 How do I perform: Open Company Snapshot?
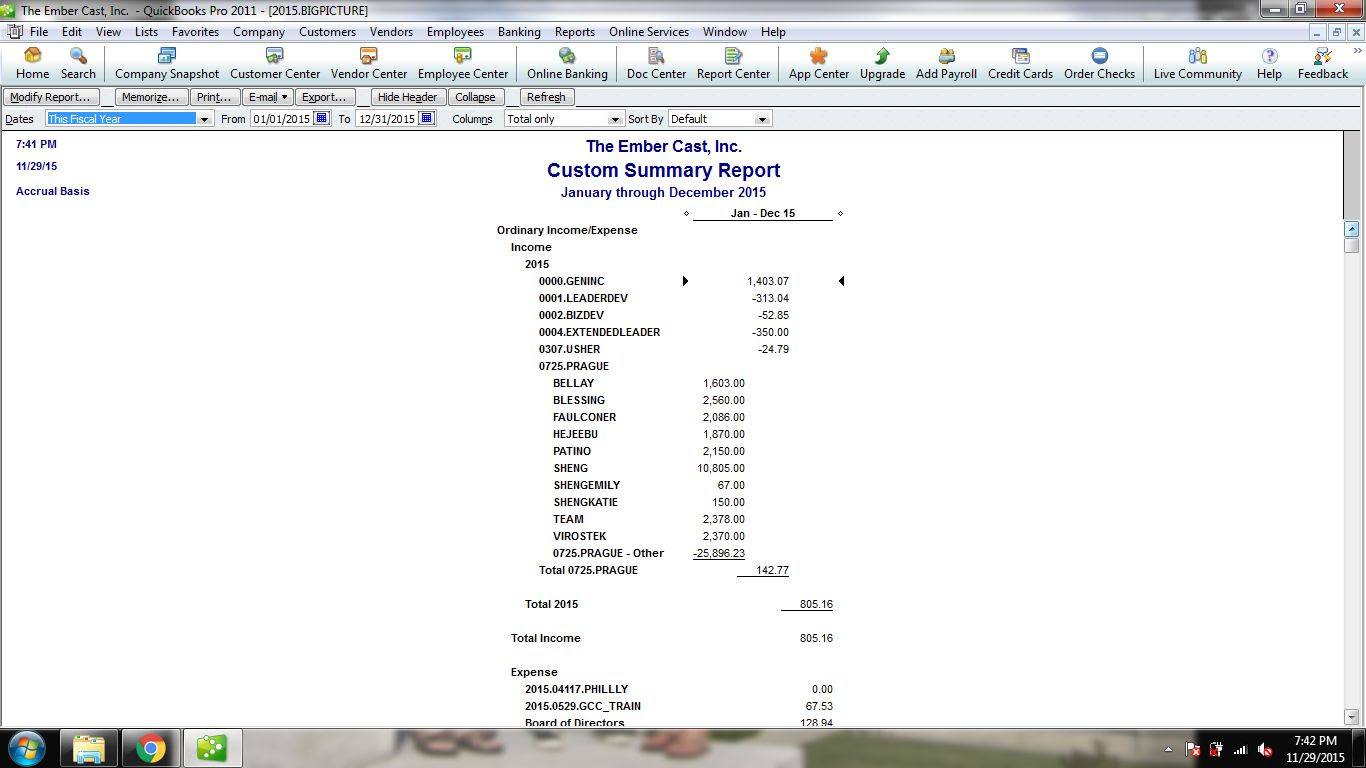tap(167, 63)
